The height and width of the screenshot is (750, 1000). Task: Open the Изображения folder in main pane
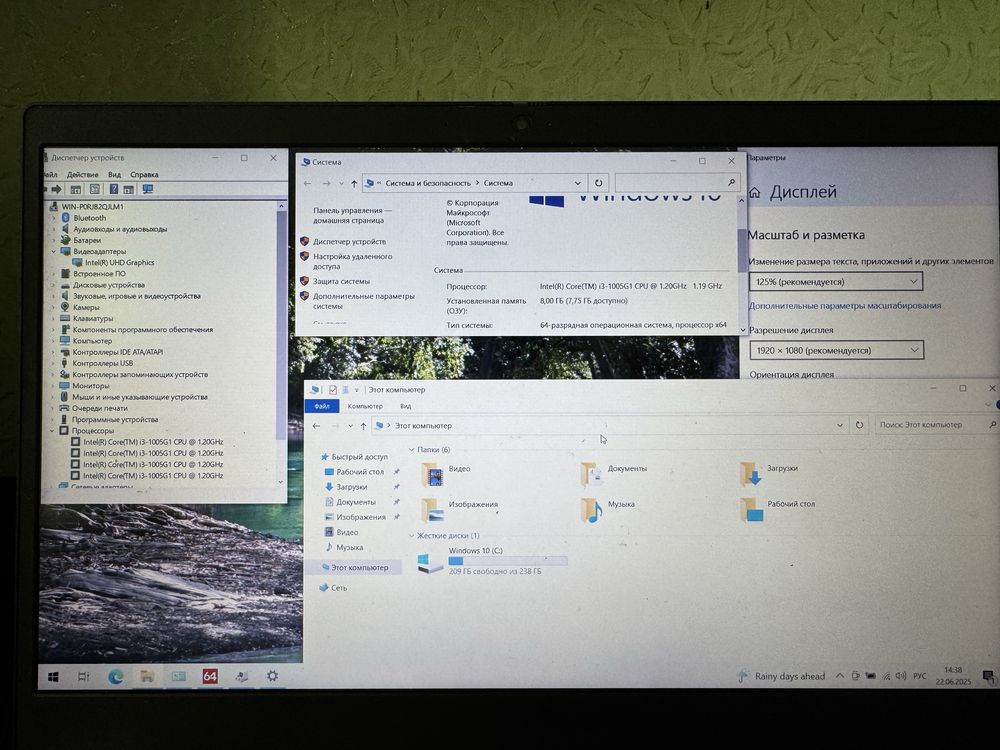coord(459,510)
